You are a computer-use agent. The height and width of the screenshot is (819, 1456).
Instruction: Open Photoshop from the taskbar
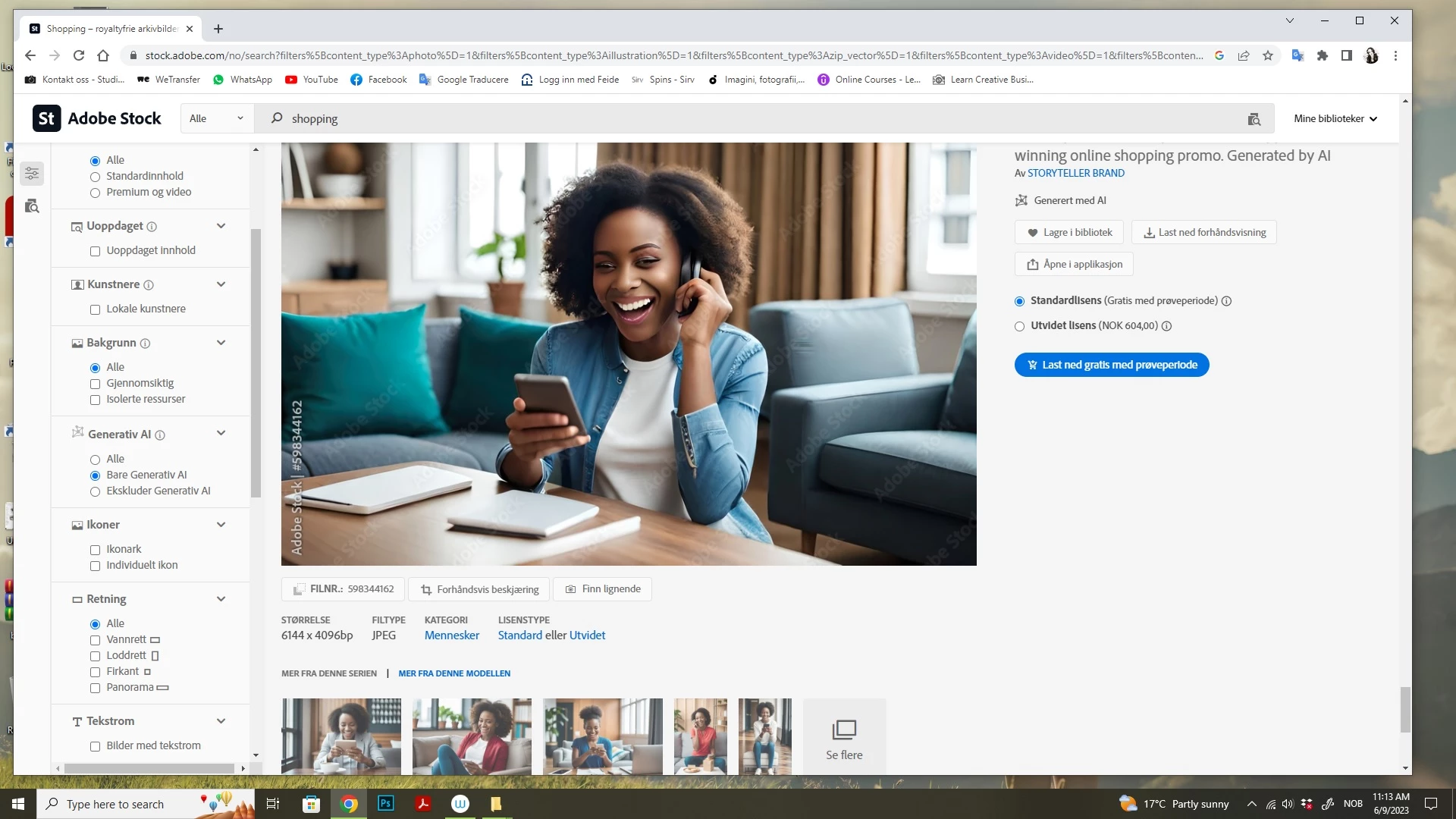point(385,803)
